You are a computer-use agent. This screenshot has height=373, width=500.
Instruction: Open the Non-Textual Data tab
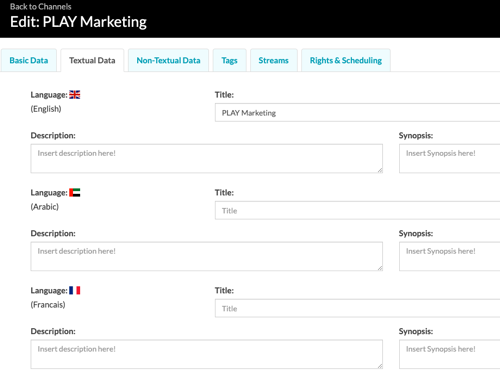coord(168,60)
